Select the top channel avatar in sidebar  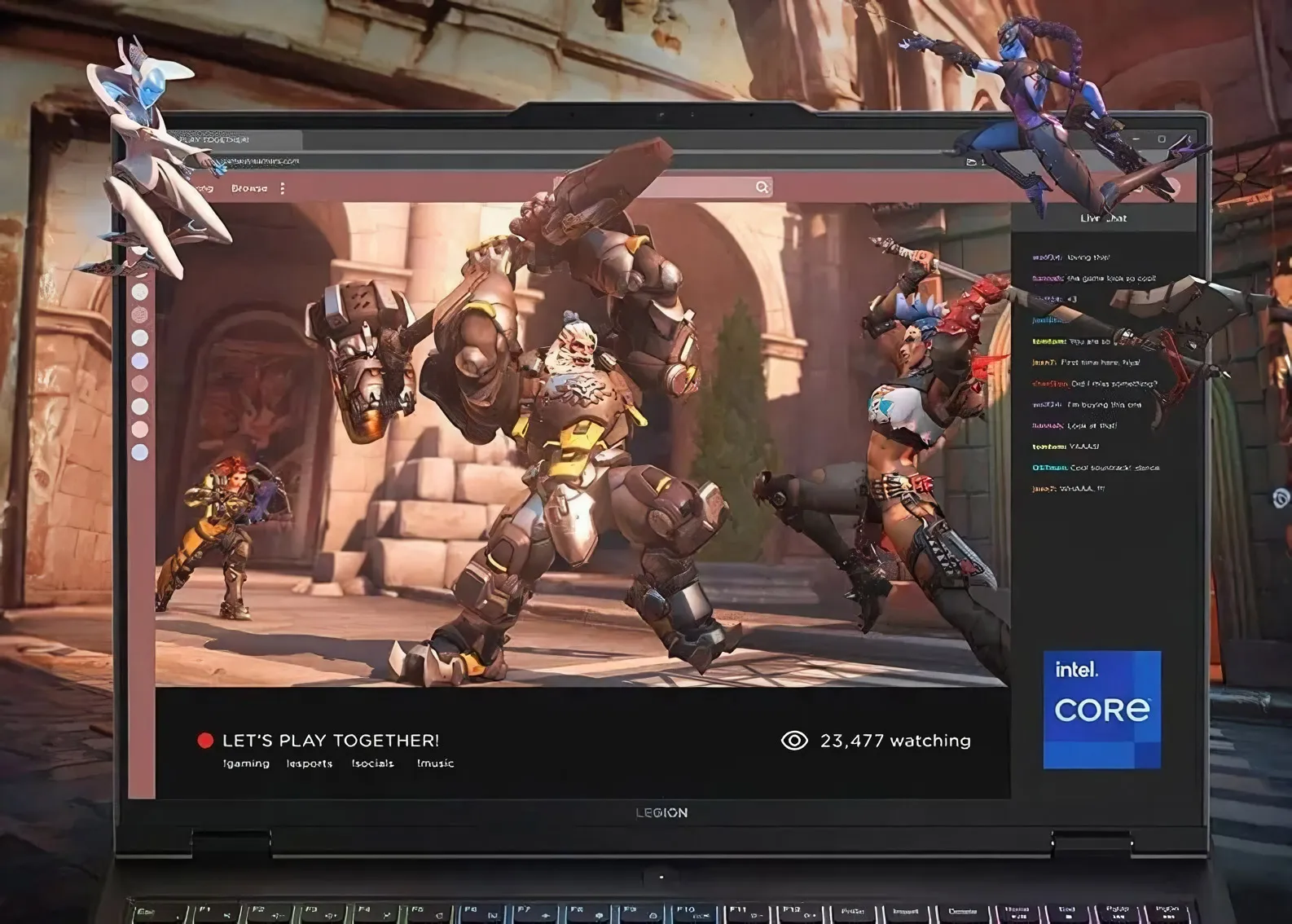[140, 292]
